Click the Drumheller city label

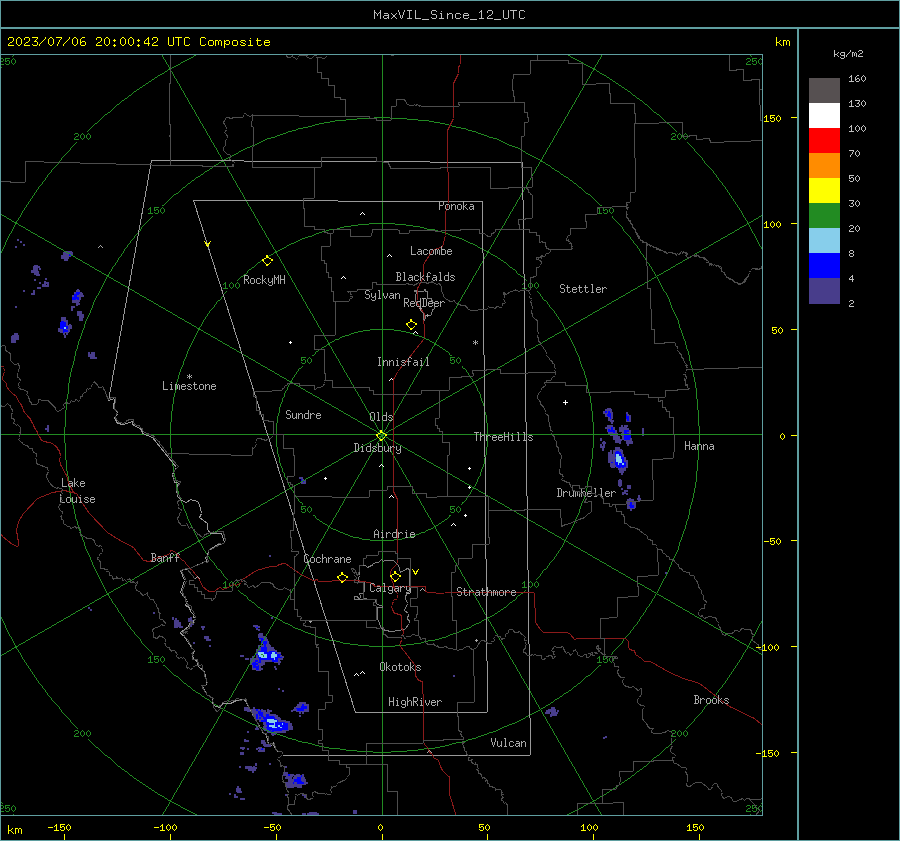pos(586,493)
